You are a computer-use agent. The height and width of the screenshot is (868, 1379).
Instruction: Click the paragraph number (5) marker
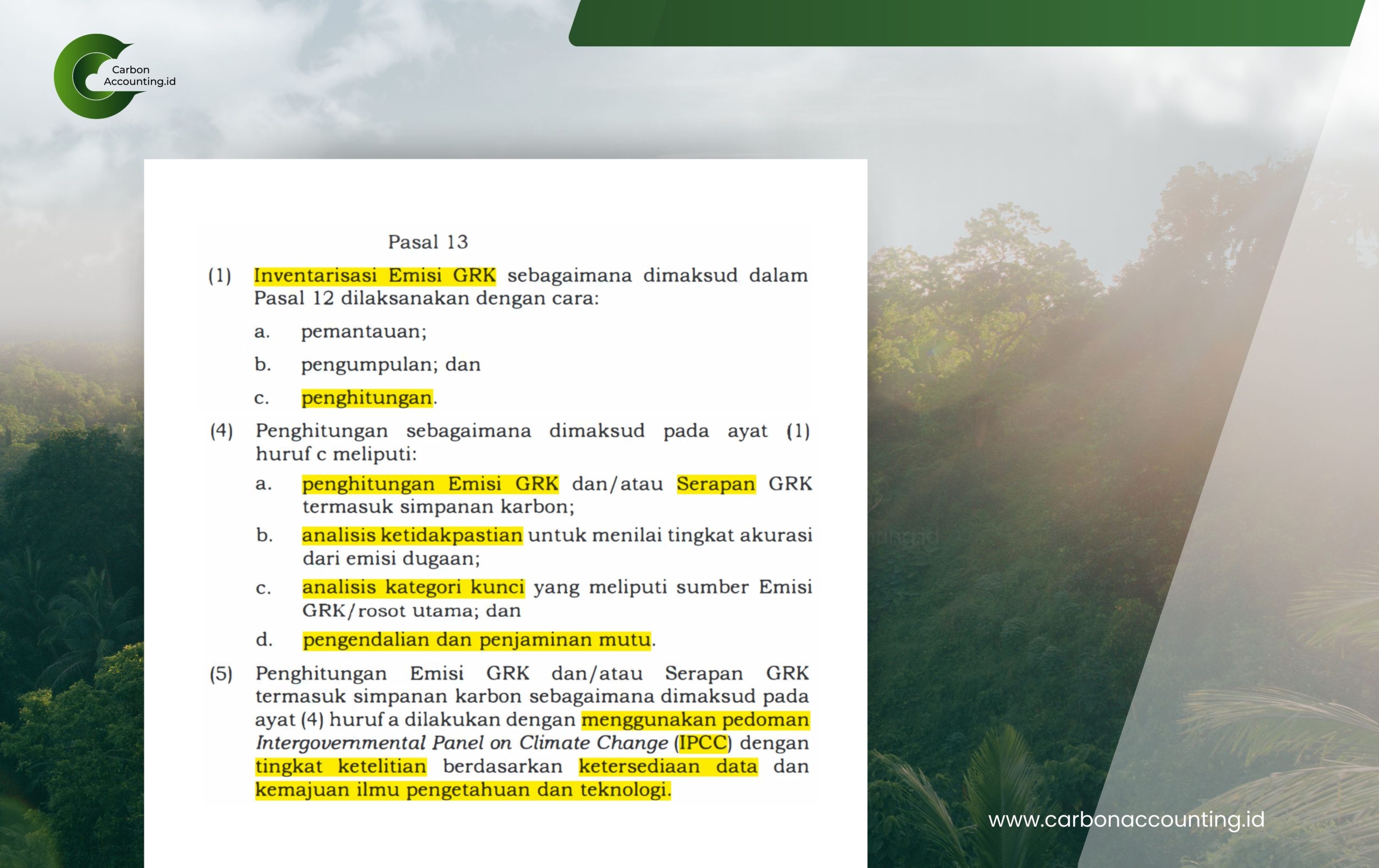pos(221,674)
